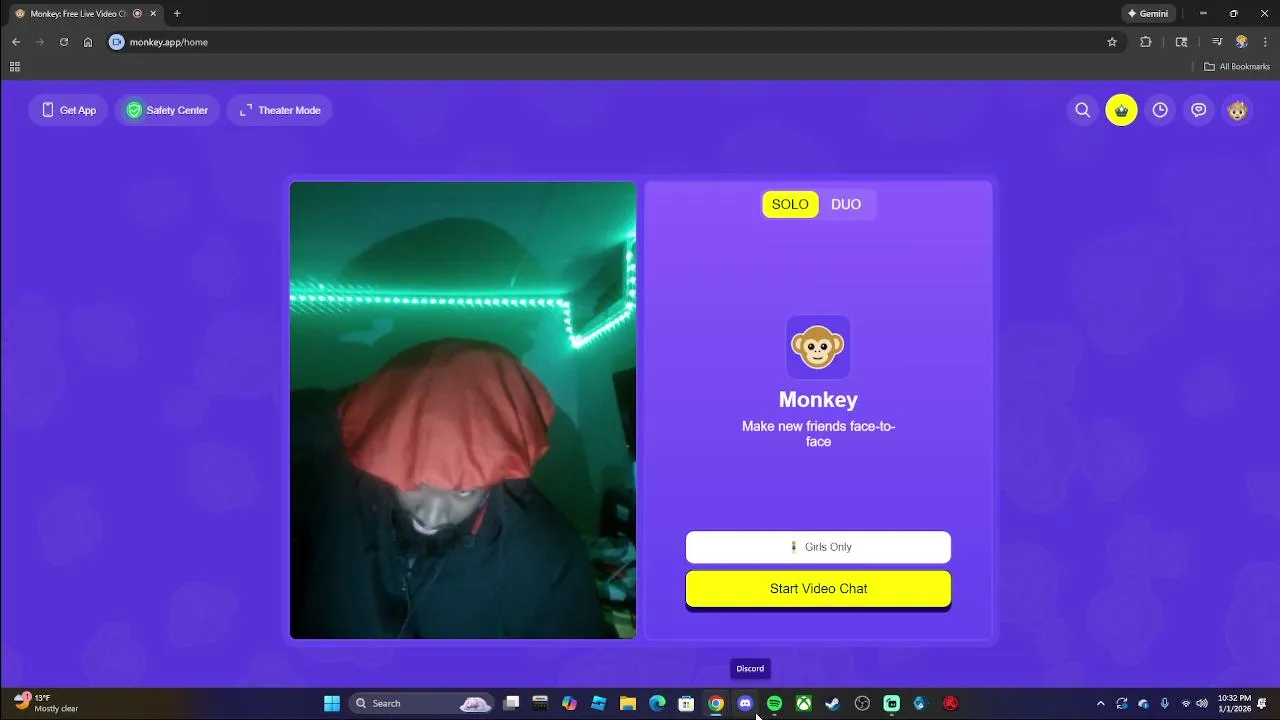Click the webcam preview video
Viewport: 1280px width, 720px height.
pyautogui.click(x=463, y=410)
